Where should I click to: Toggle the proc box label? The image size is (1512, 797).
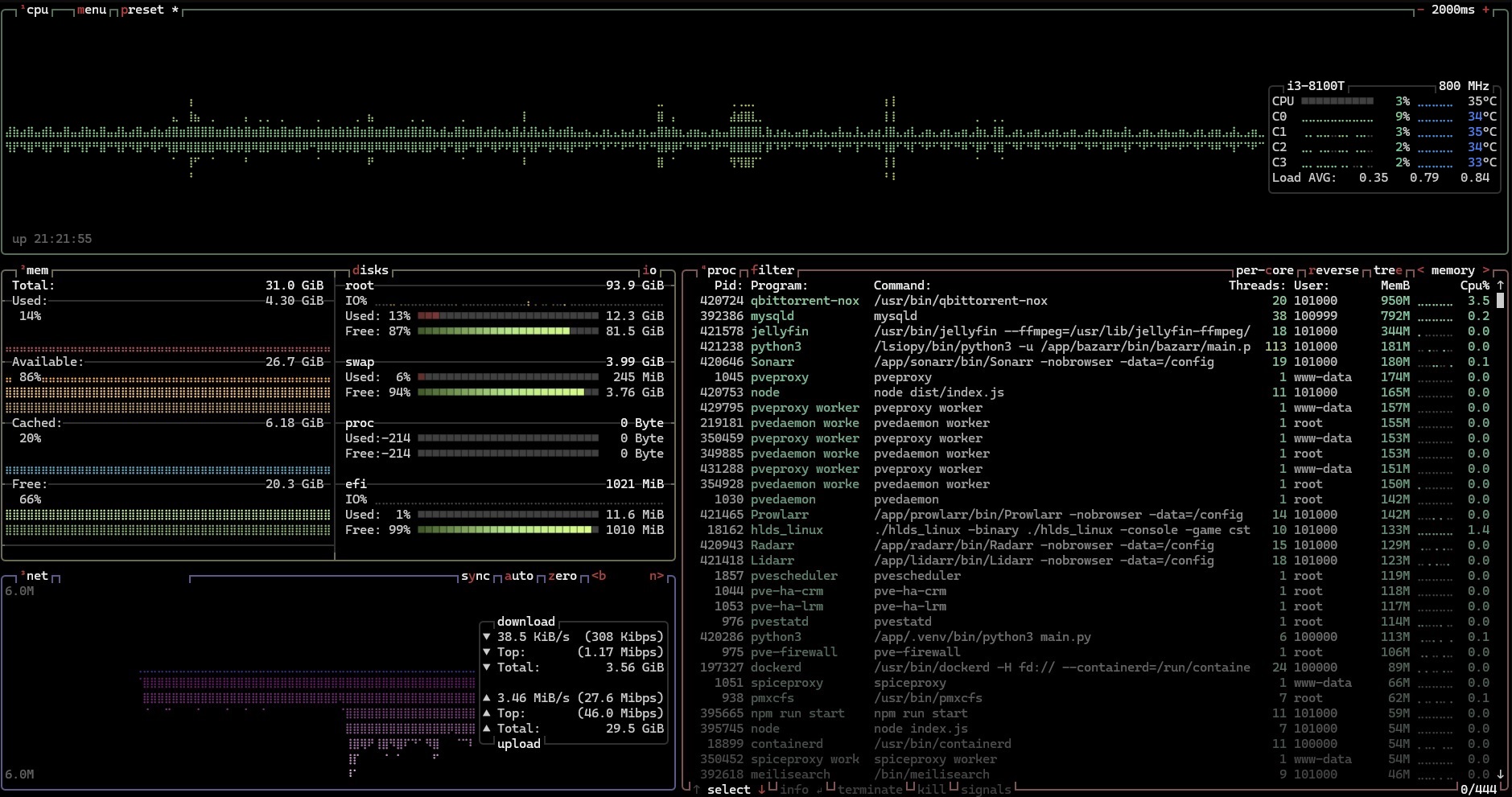718,270
